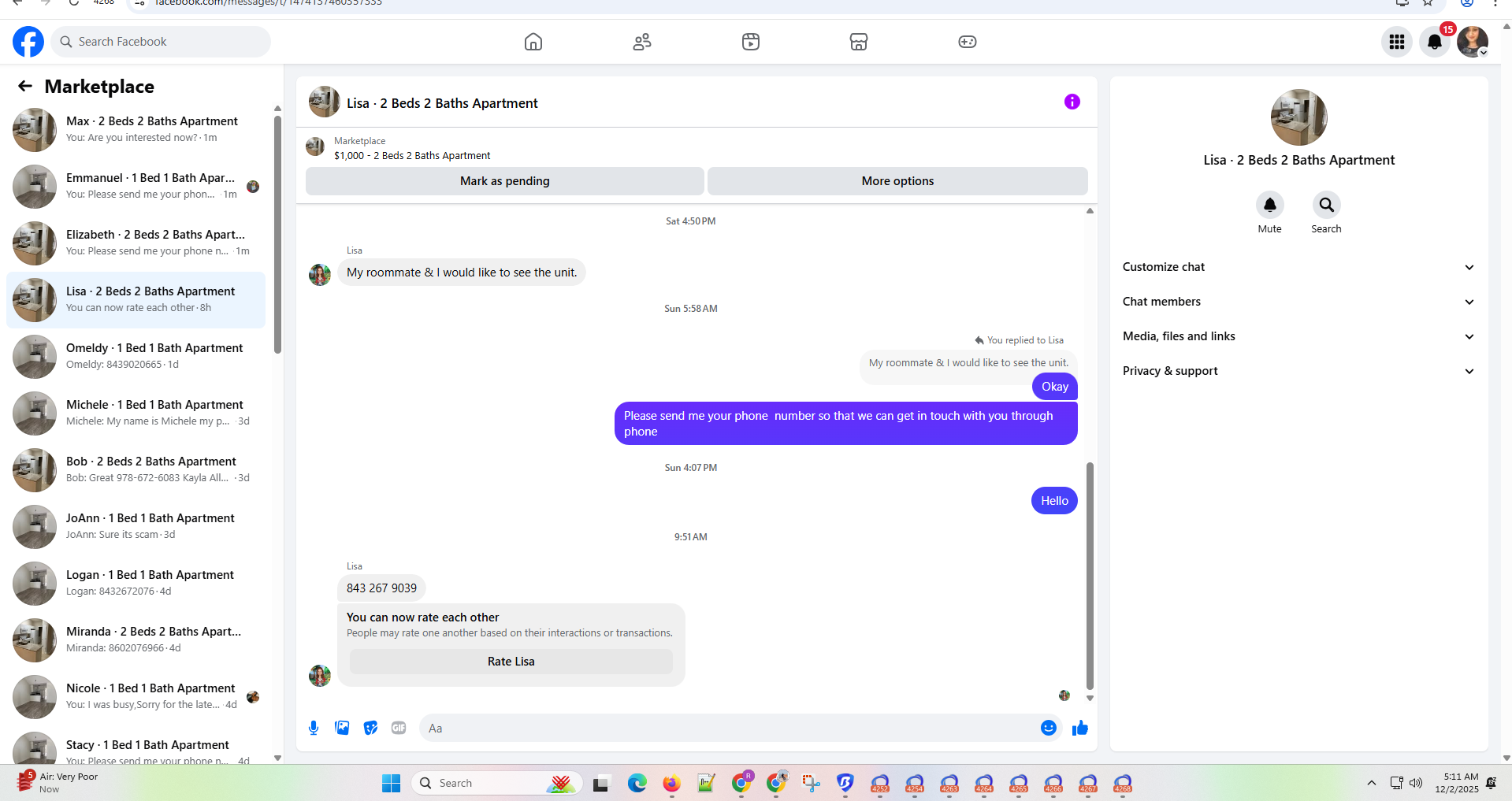This screenshot has width=1512, height=801.
Task: Expand Media, files and links section
Action: [1298, 336]
